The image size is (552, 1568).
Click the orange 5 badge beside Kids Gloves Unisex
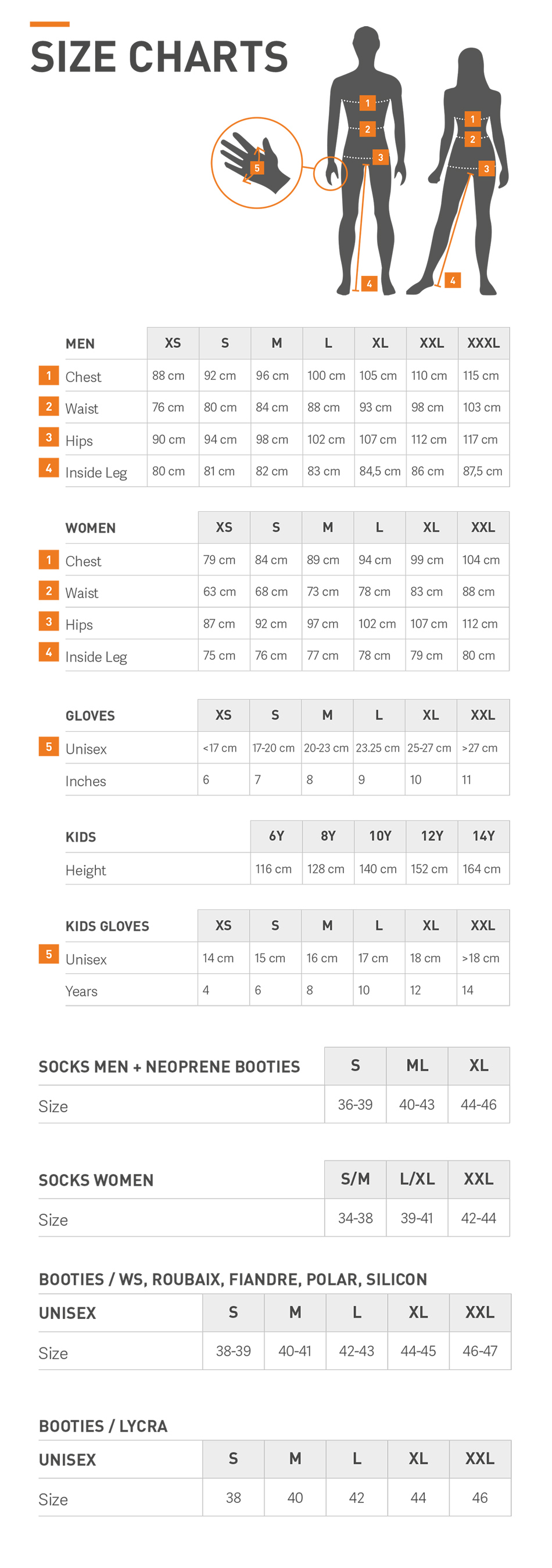(x=49, y=954)
